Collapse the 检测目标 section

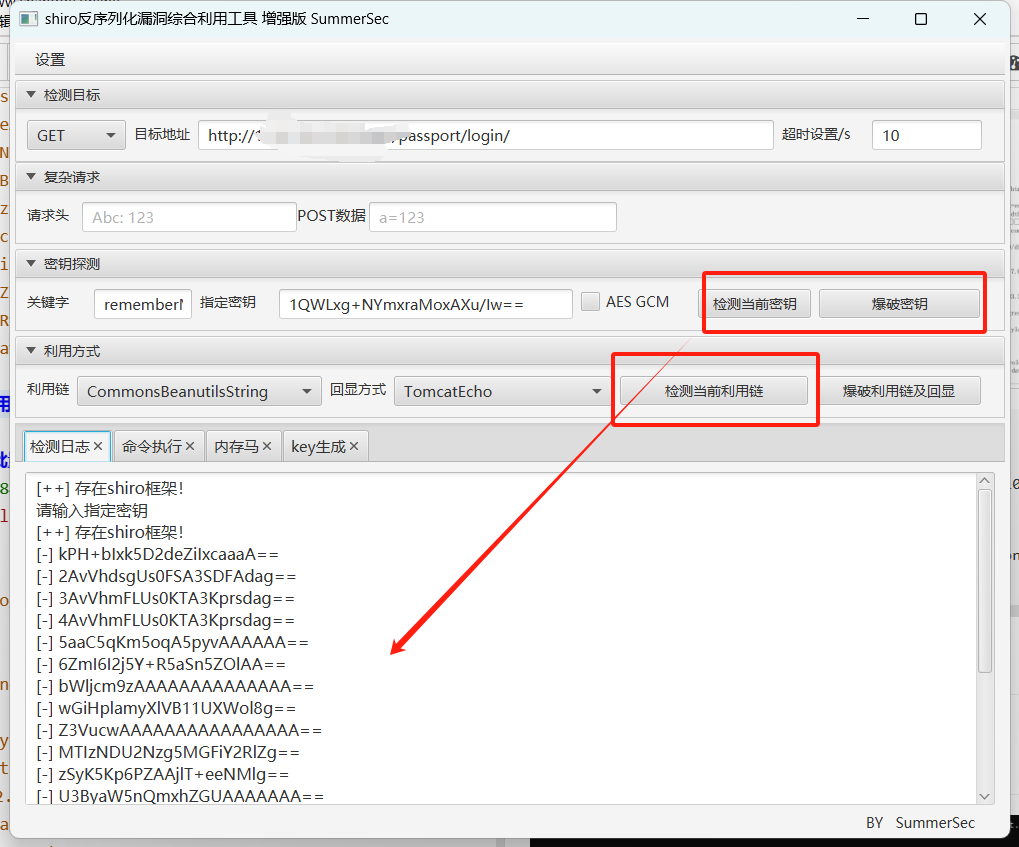click(x=31, y=95)
